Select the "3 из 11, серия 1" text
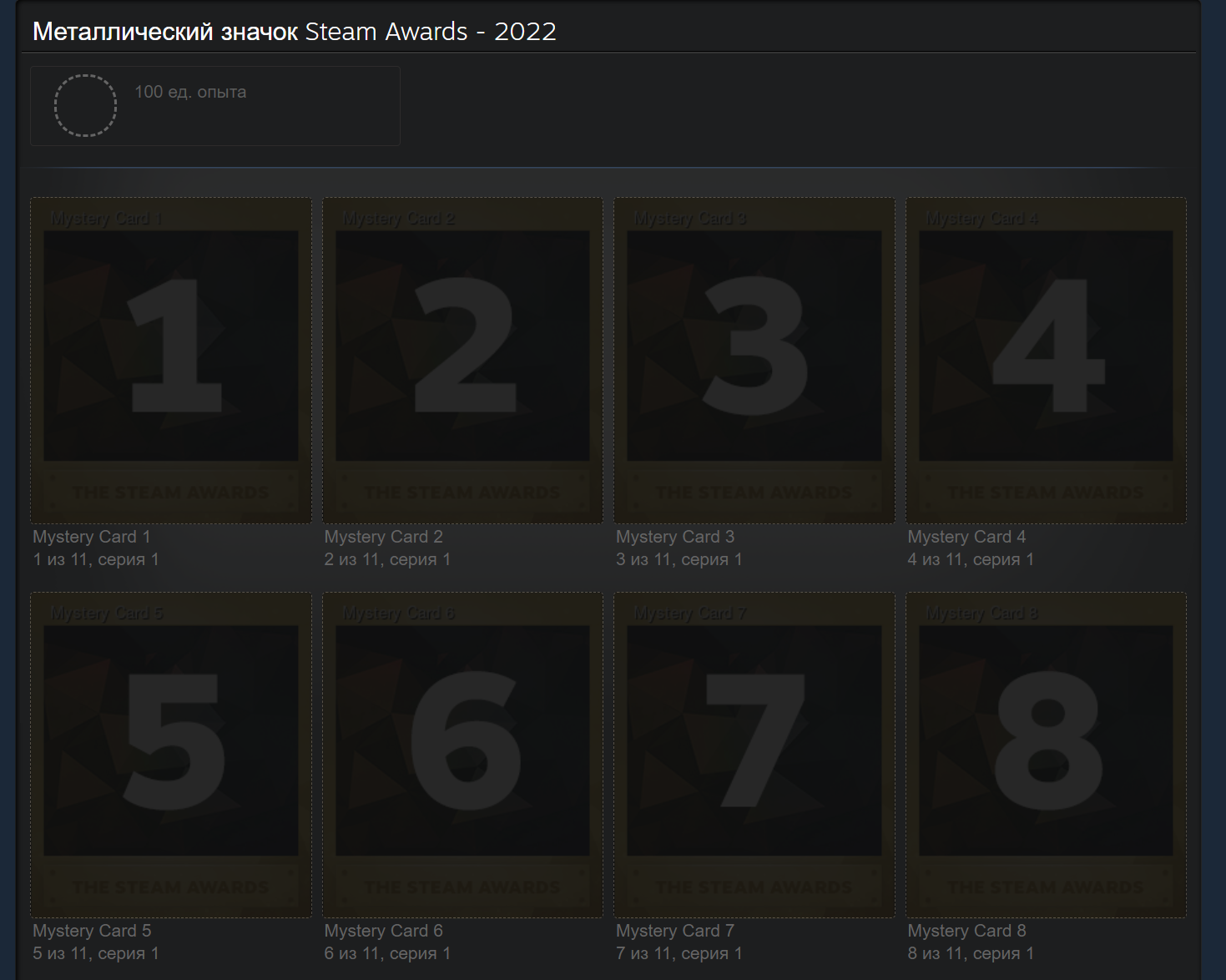This screenshot has width=1226, height=980. point(679,559)
